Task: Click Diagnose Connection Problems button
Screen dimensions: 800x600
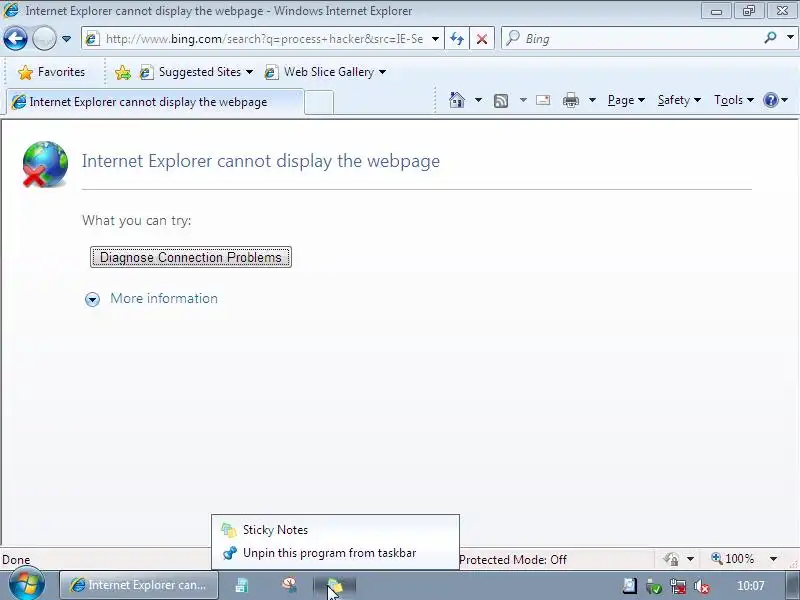Action: click(x=191, y=257)
